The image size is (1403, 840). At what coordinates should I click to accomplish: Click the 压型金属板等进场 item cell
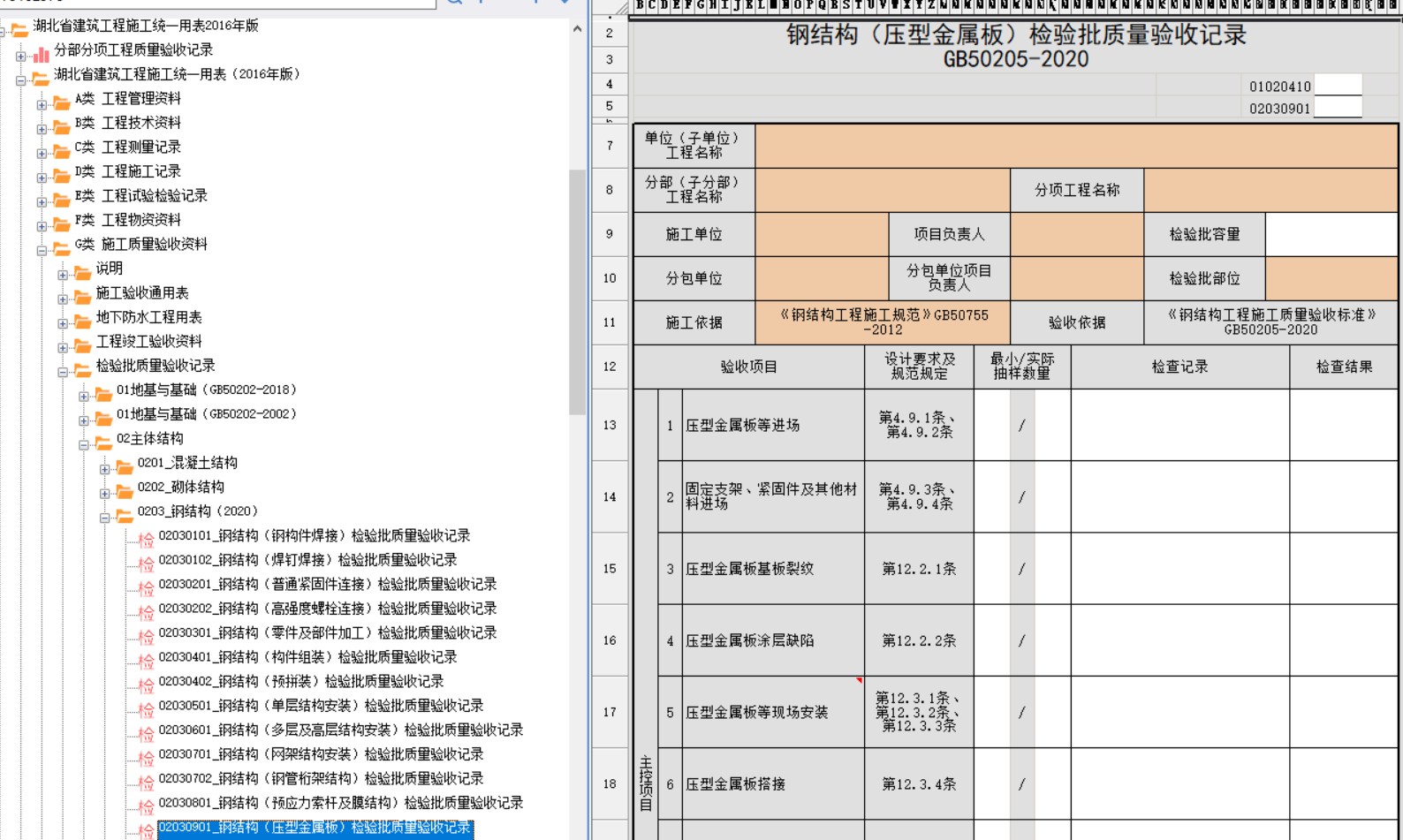[773, 425]
